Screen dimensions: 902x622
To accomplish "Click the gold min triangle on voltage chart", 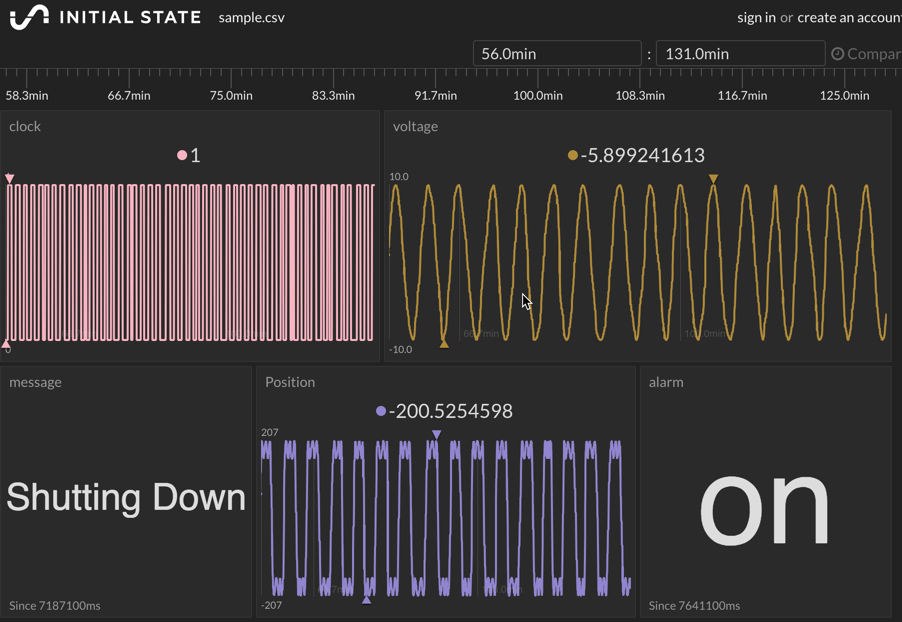I will pyautogui.click(x=444, y=344).
